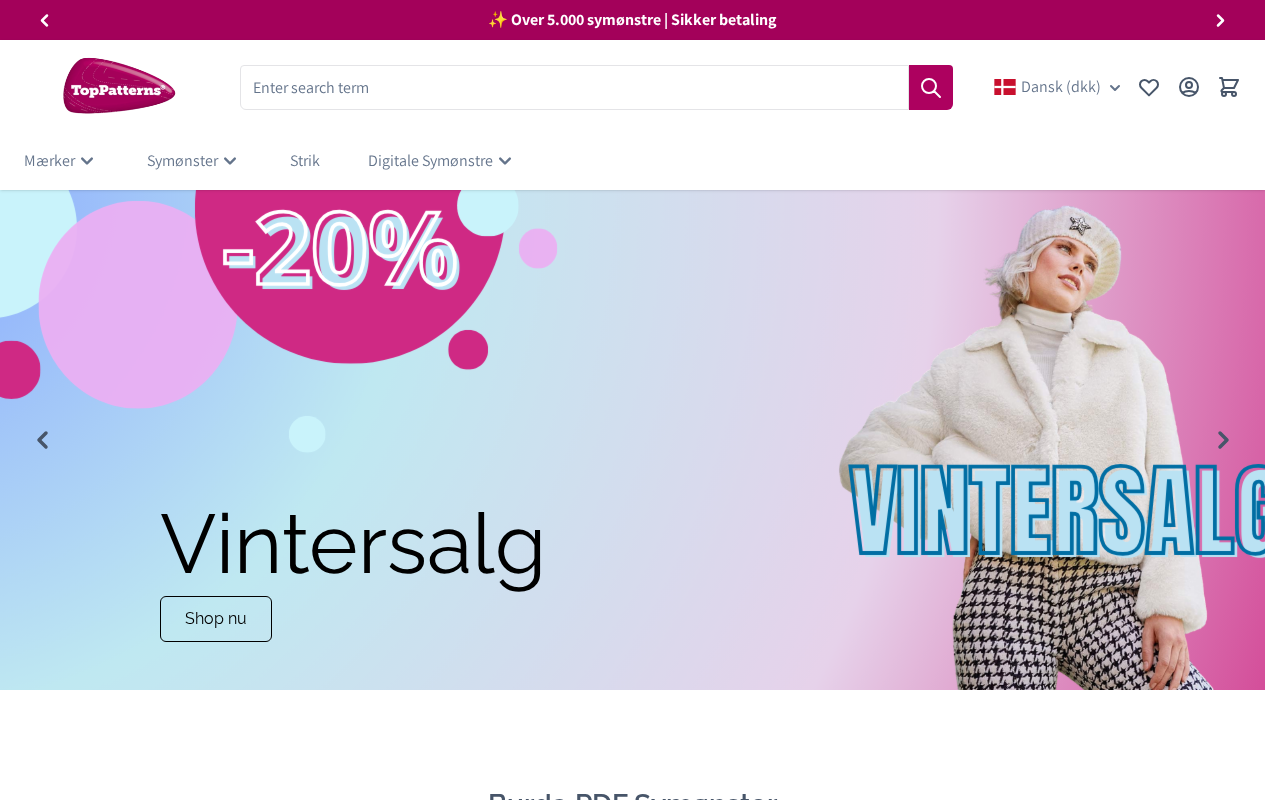Expand the Digitale Symønstre menu
This screenshot has width=1280, height=800.
point(440,161)
